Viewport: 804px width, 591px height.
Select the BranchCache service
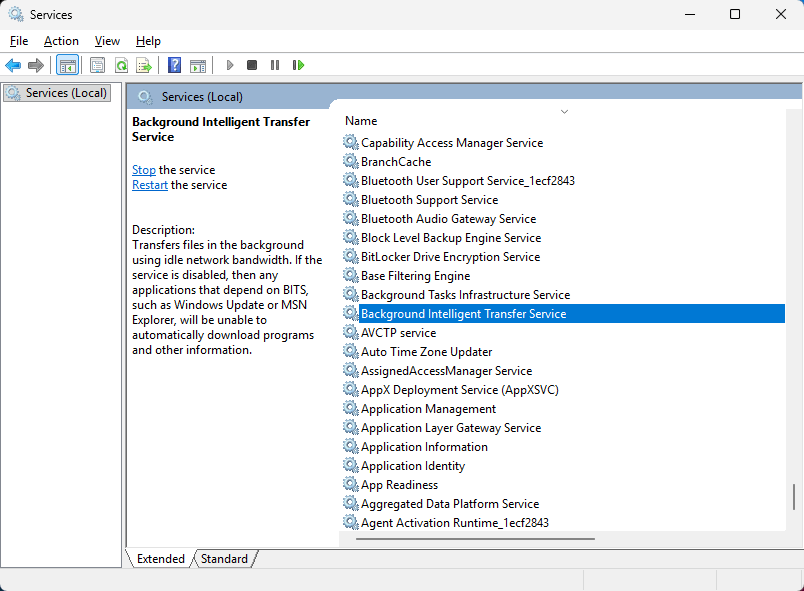coord(396,162)
